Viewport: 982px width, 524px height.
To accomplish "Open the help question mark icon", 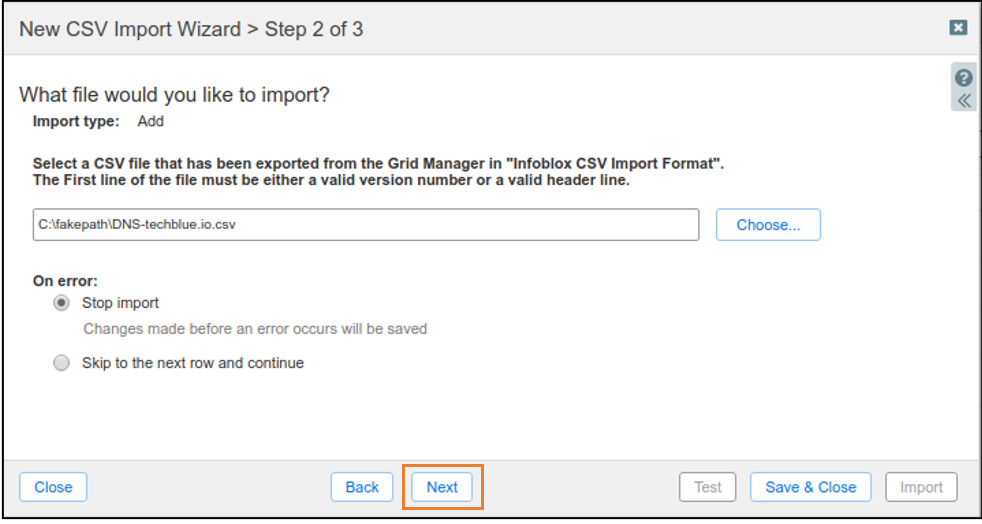I will point(963,78).
